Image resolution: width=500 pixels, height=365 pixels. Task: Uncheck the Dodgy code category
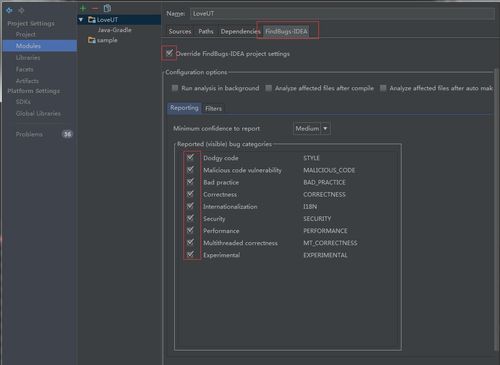(190, 158)
